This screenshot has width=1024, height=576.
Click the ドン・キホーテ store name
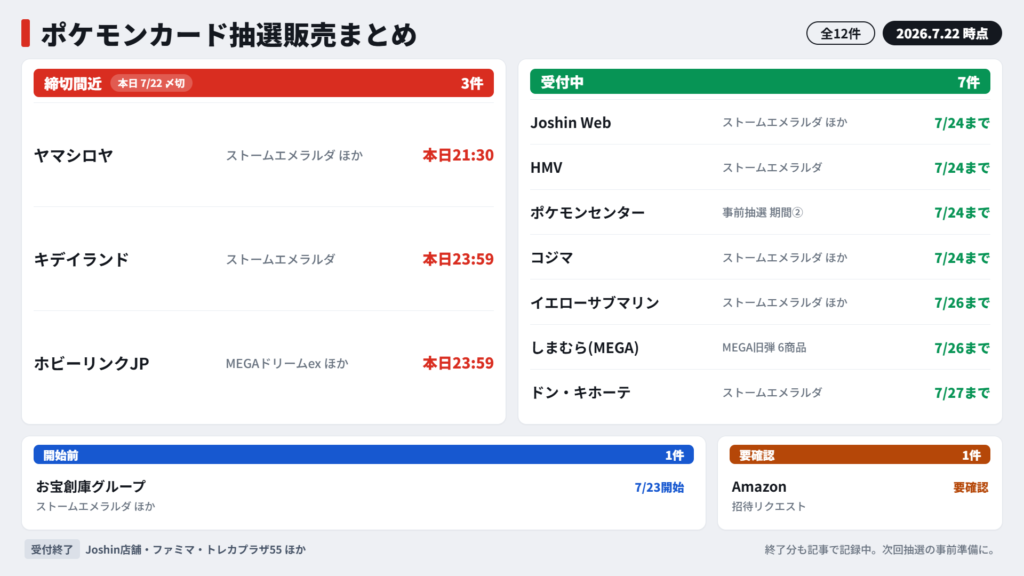pos(581,392)
